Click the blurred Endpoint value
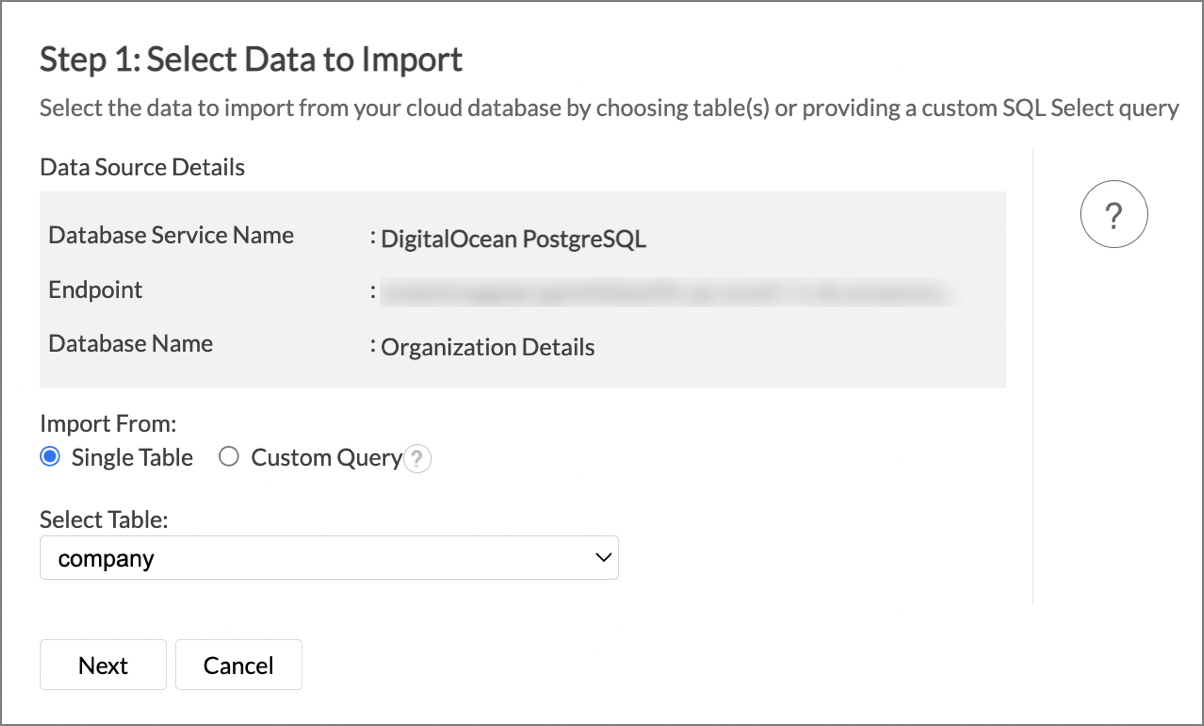 tap(665, 292)
